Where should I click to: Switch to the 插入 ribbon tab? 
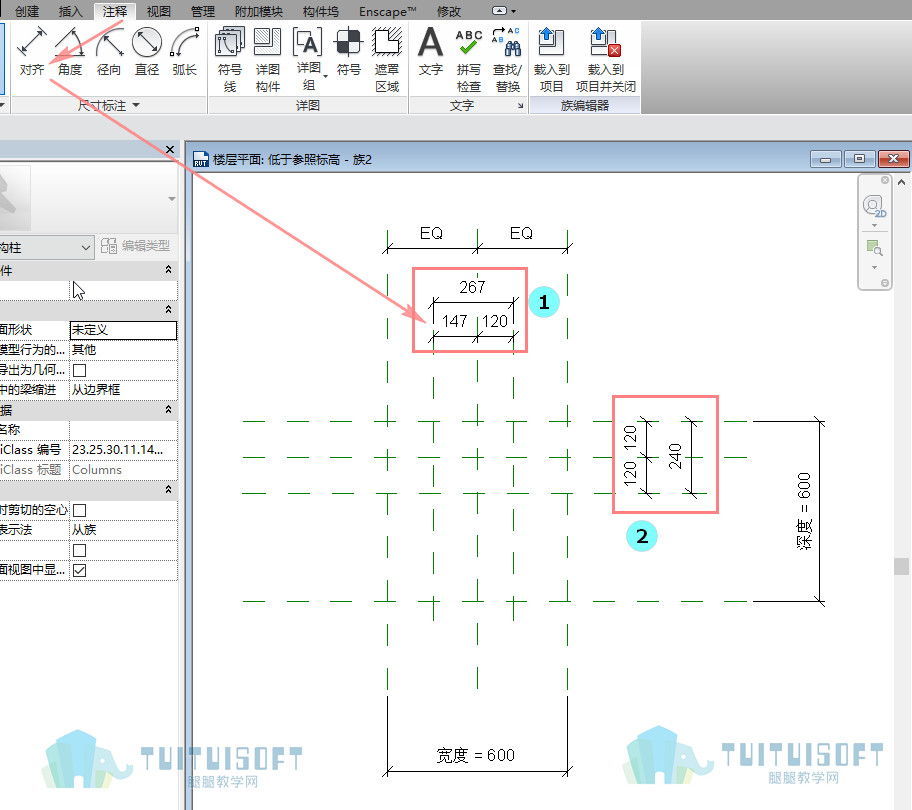(70, 11)
